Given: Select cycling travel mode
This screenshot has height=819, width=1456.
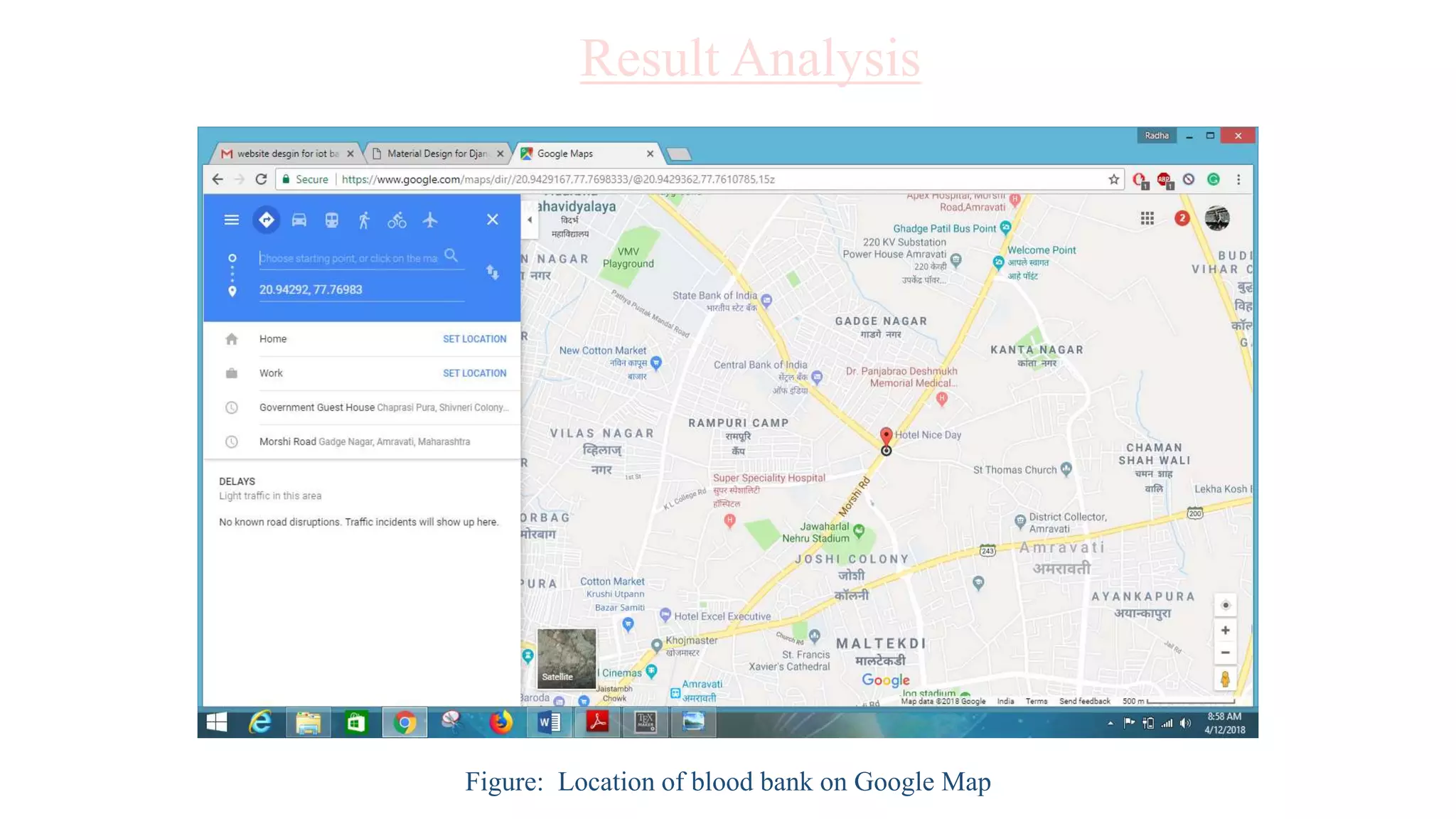Looking at the screenshot, I should tap(397, 220).
